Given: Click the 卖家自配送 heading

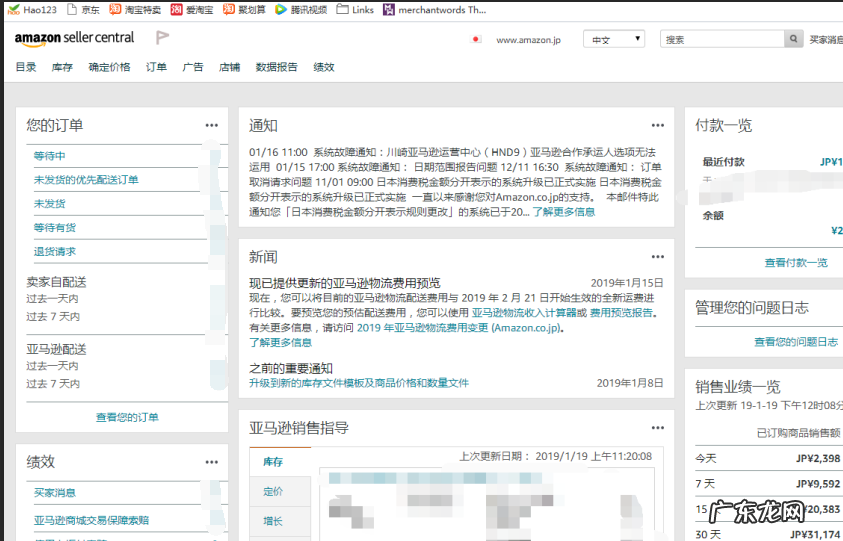Looking at the screenshot, I should click(x=56, y=282).
